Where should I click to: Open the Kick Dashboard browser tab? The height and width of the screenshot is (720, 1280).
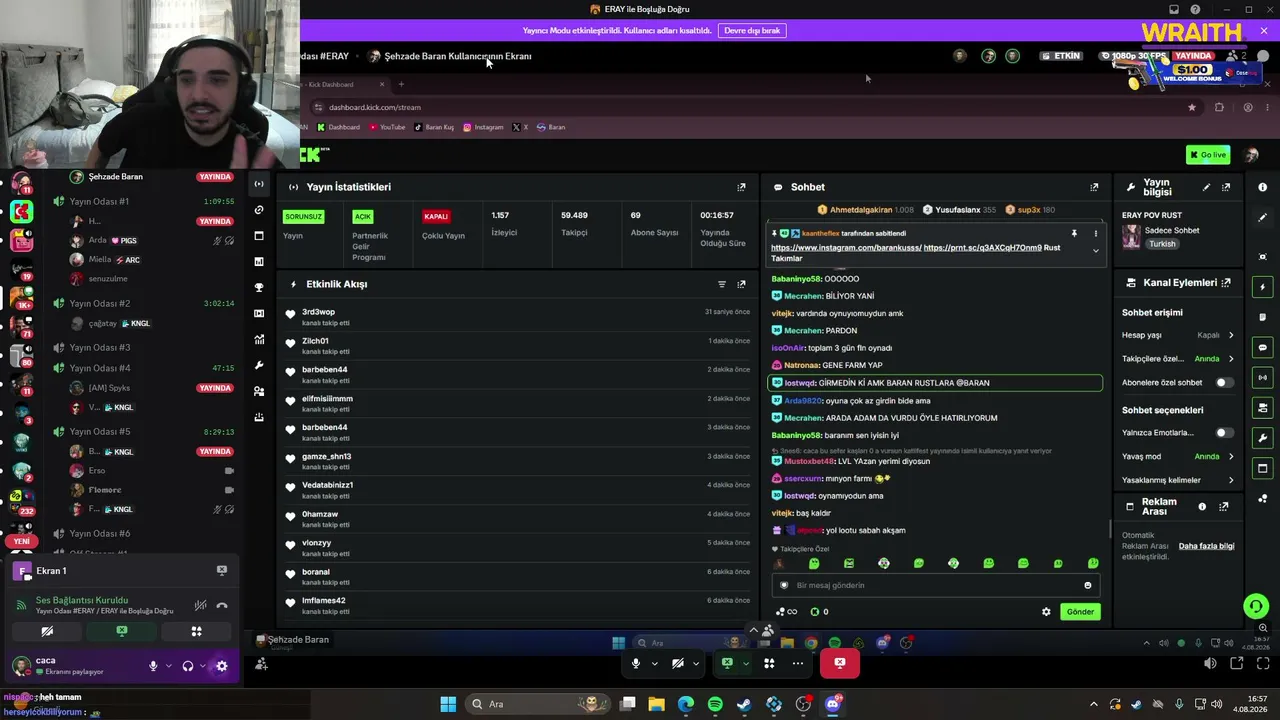[340, 84]
